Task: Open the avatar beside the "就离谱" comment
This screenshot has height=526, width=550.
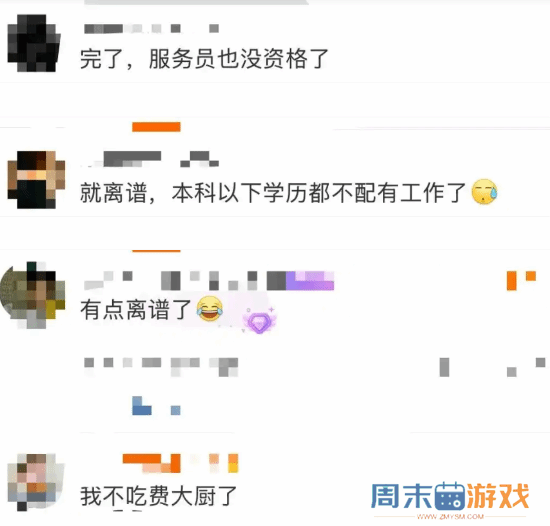Action: pyautogui.click(x=36, y=180)
